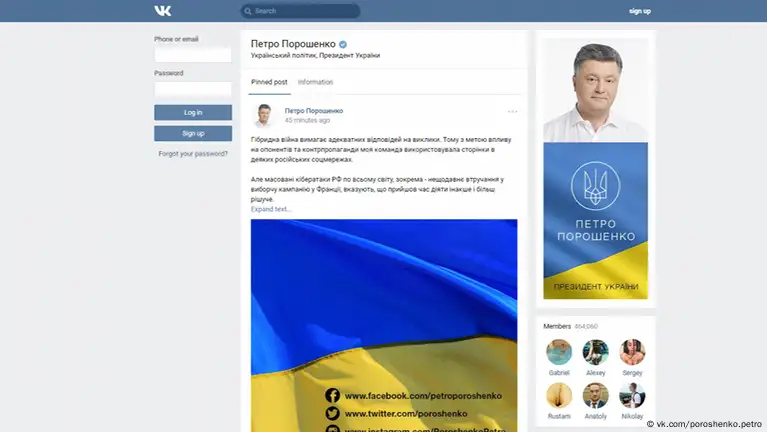
Task: Open Alexey's member avatar
Action: click(595, 352)
